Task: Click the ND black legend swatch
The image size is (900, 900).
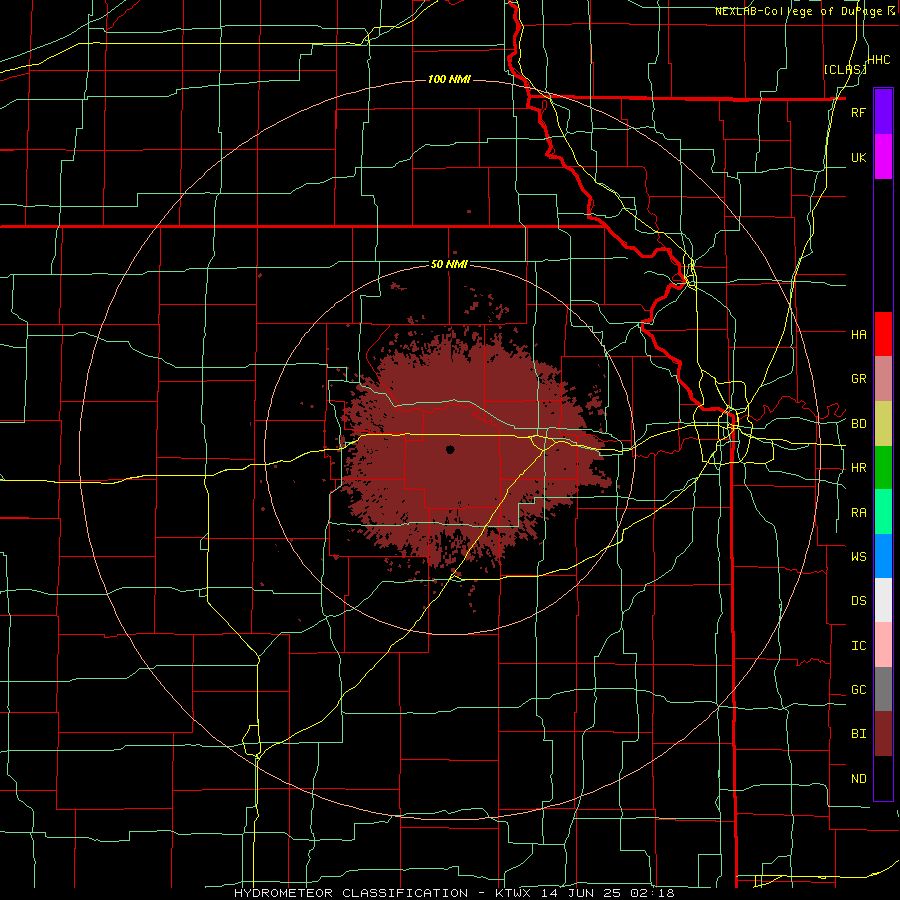Action: coord(883,778)
